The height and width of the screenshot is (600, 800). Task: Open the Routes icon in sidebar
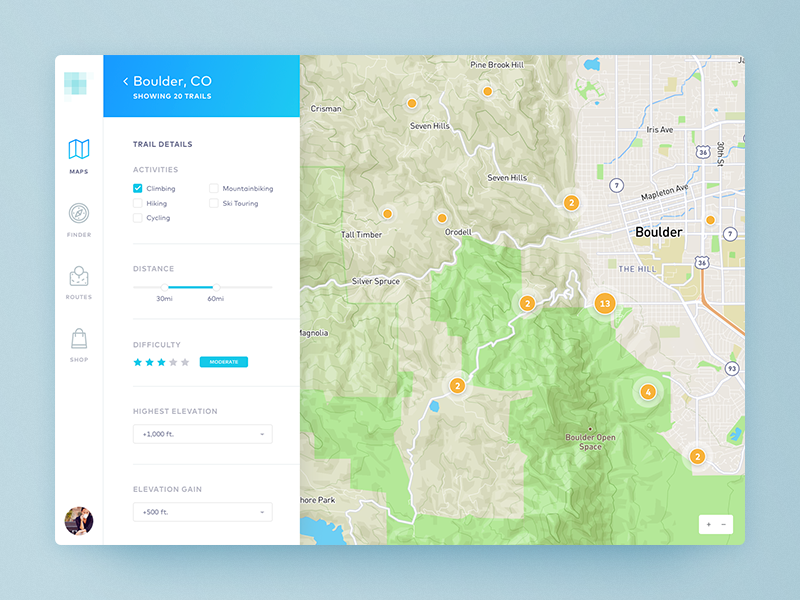[x=78, y=276]
